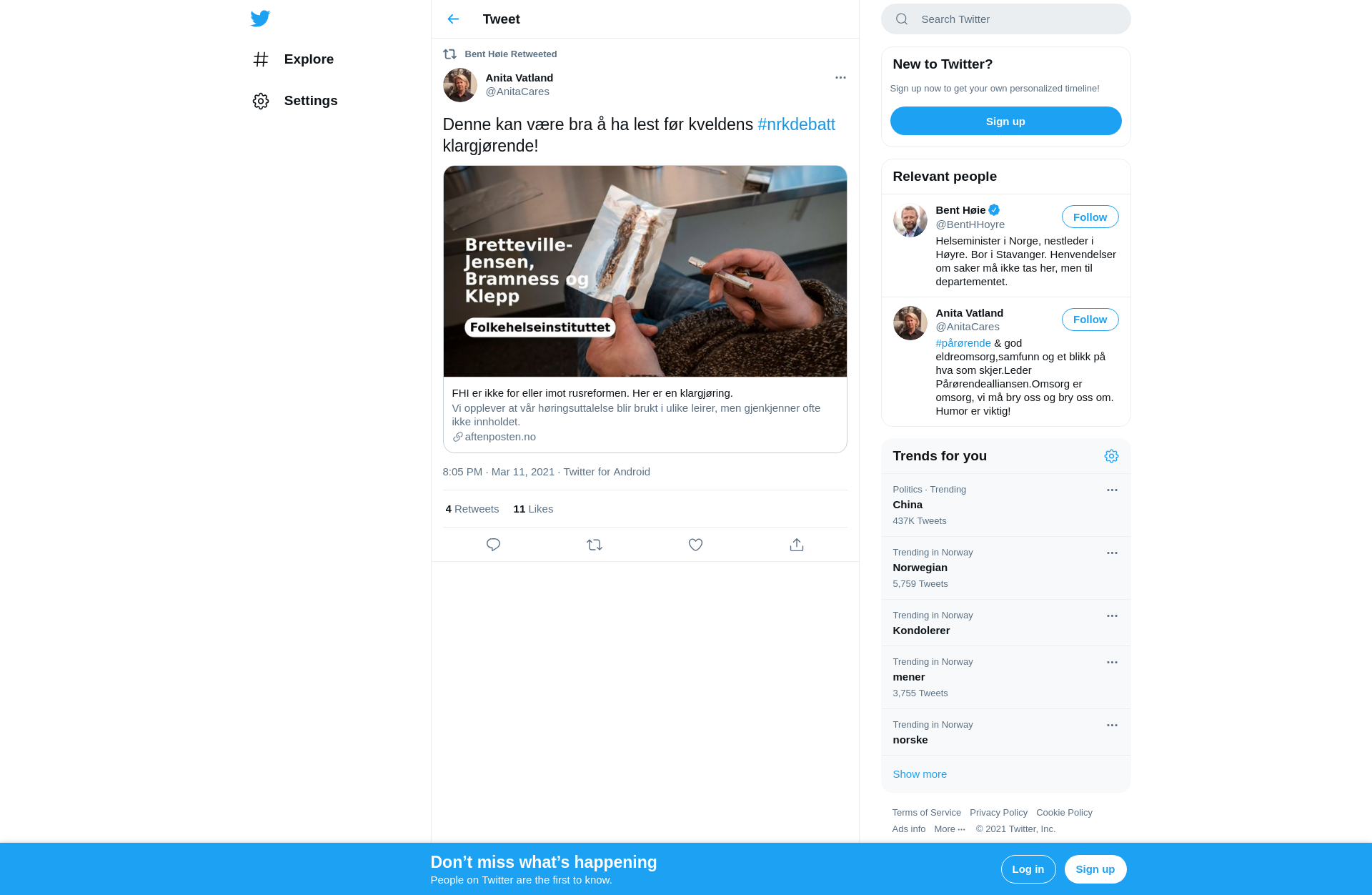Retweet using the action bar icon
Viewport: 1372px width, 895px height.
[595, 545]
